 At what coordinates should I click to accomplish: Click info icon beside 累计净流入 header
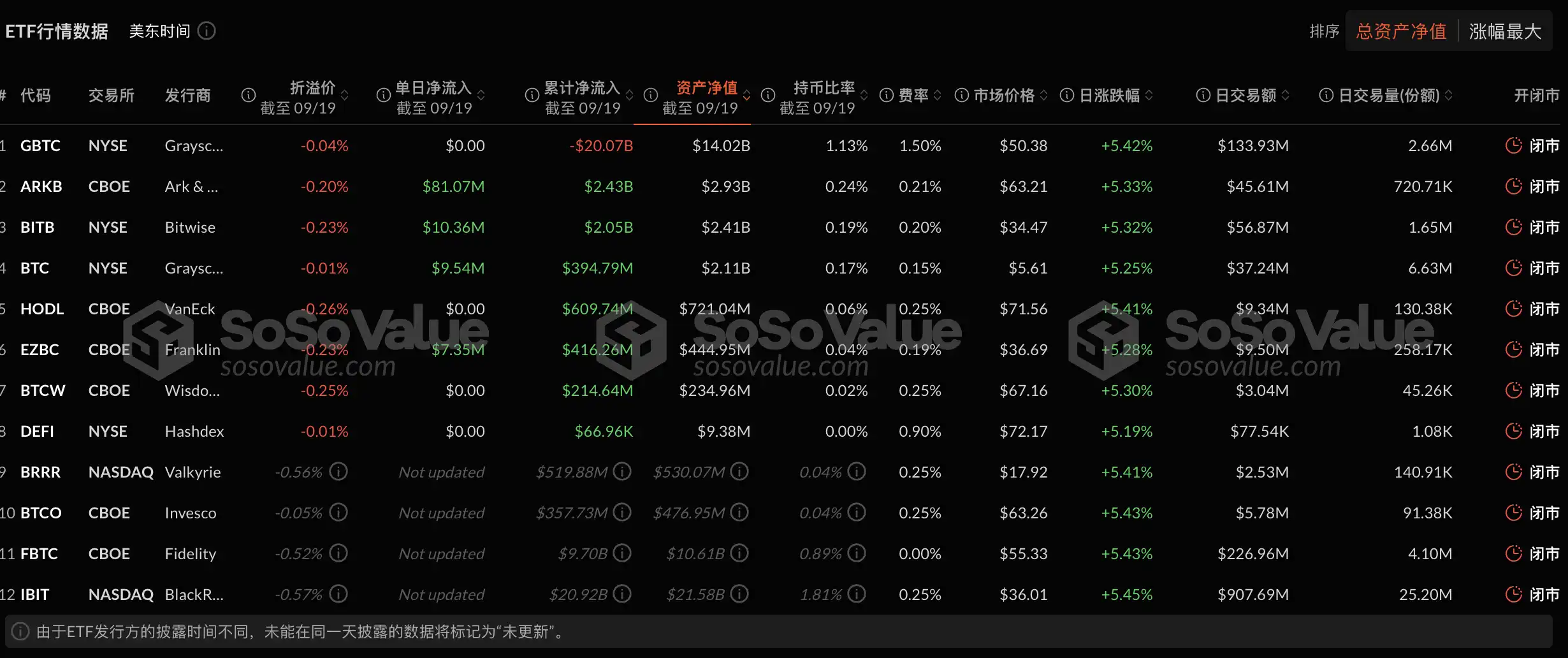point(532,95)
